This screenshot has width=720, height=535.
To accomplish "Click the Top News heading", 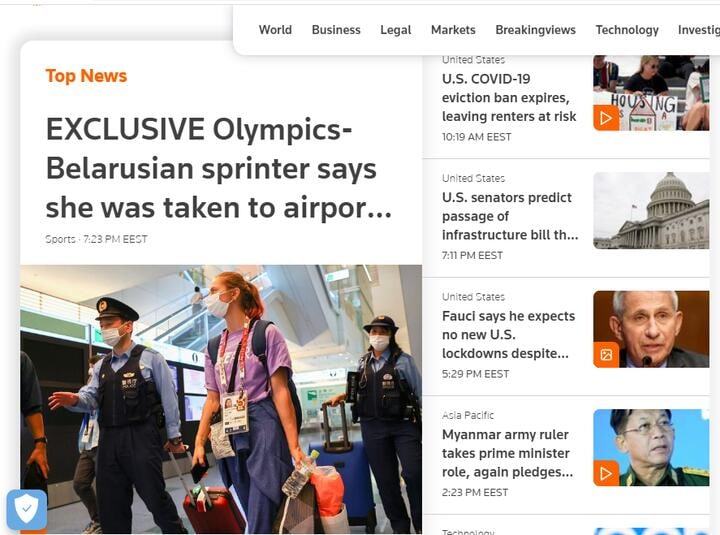I will click(x=86, y=76).
